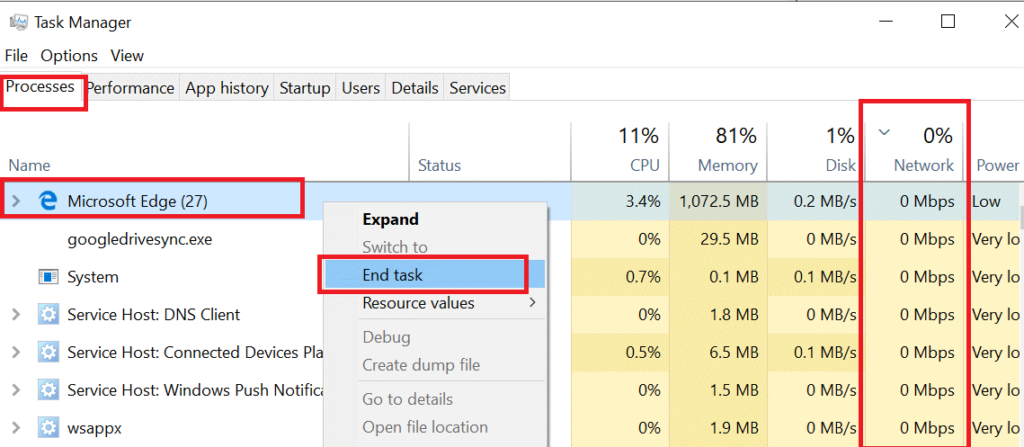This screenshot has height=447, width=1024.
Task: Click the Service Host: DNS Client gear icon
Action: pyautogui.click(x=48, y=315)
